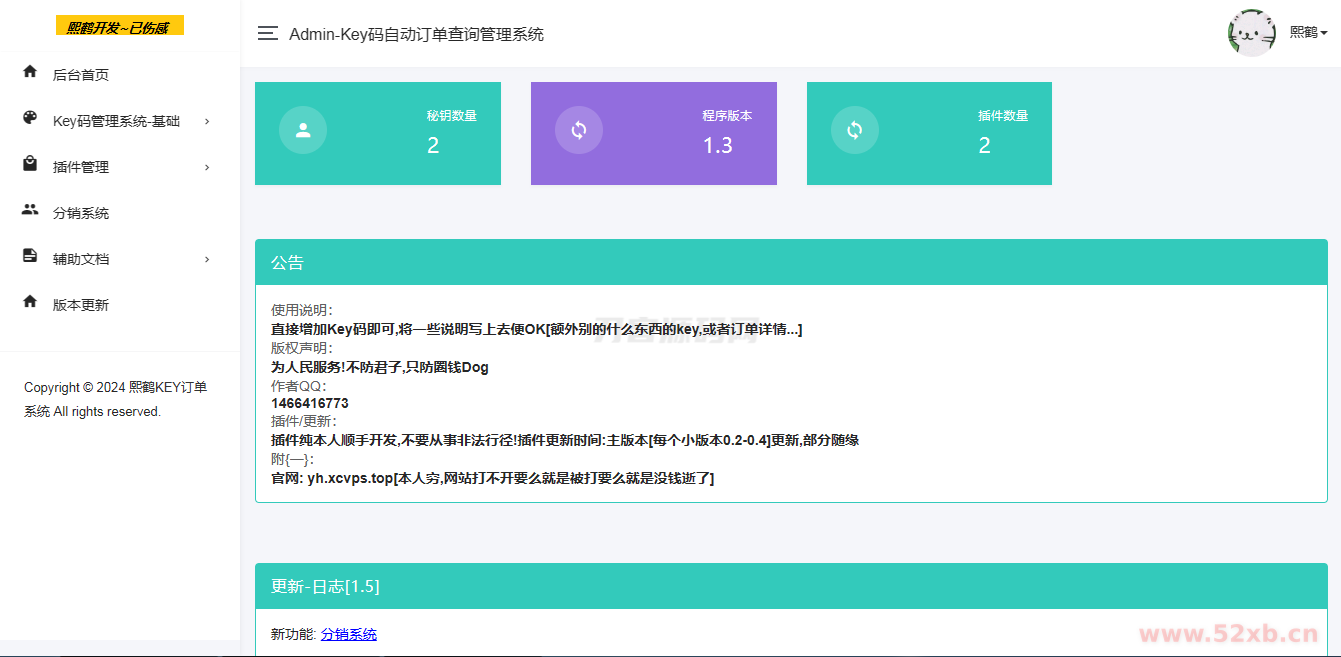
Task: Expand the 插件管理 submenu
Action: point(207,165)
